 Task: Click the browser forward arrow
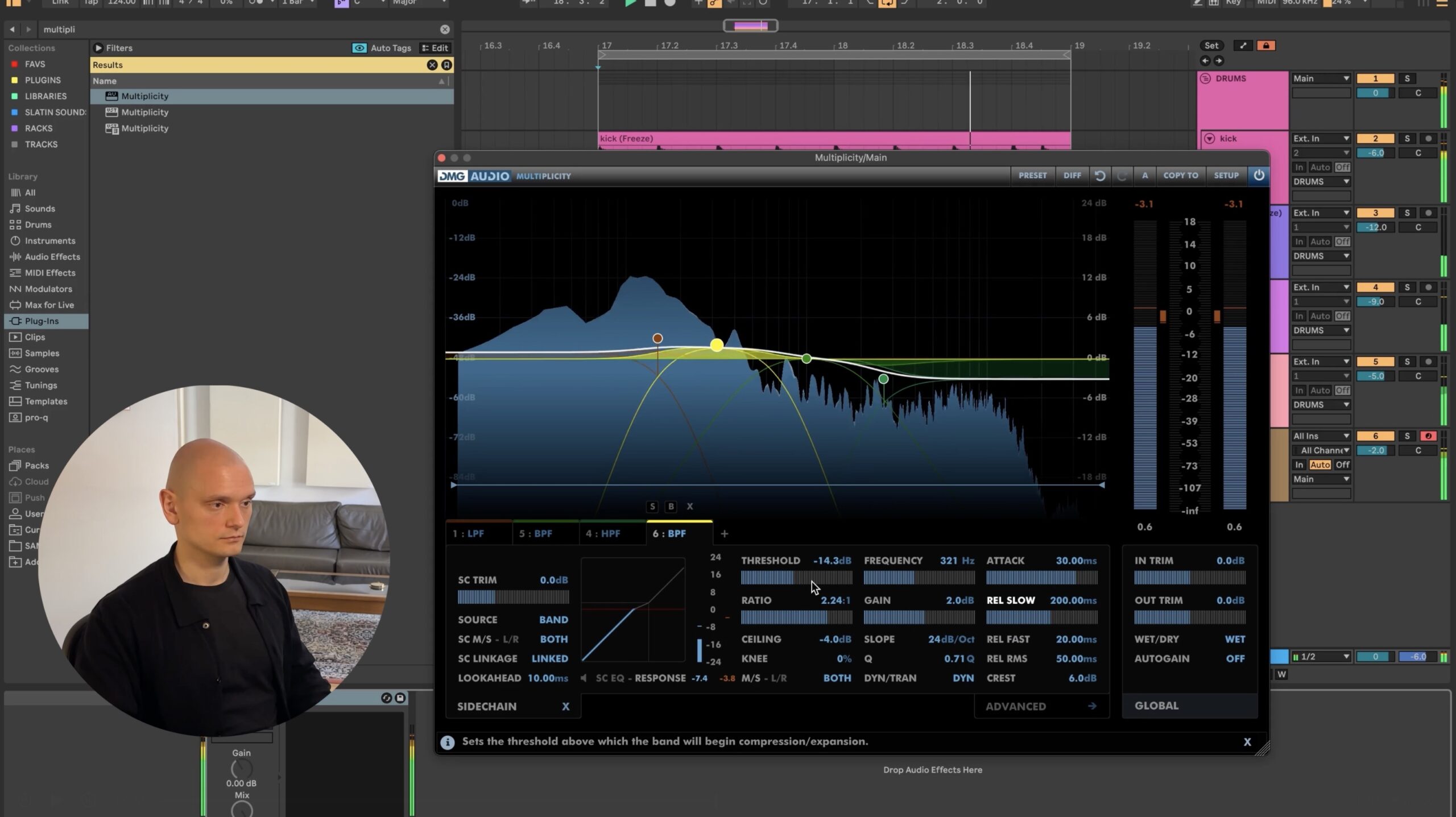point(28,29)
